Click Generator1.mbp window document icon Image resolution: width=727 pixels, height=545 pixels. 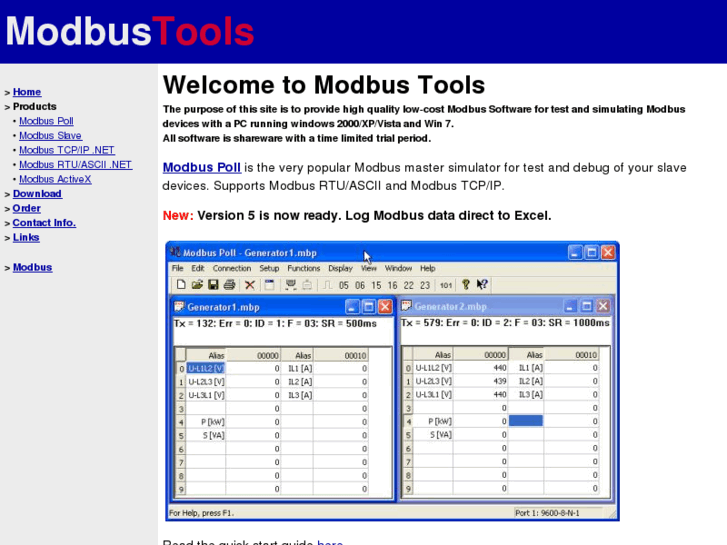(x=179, y=307)
